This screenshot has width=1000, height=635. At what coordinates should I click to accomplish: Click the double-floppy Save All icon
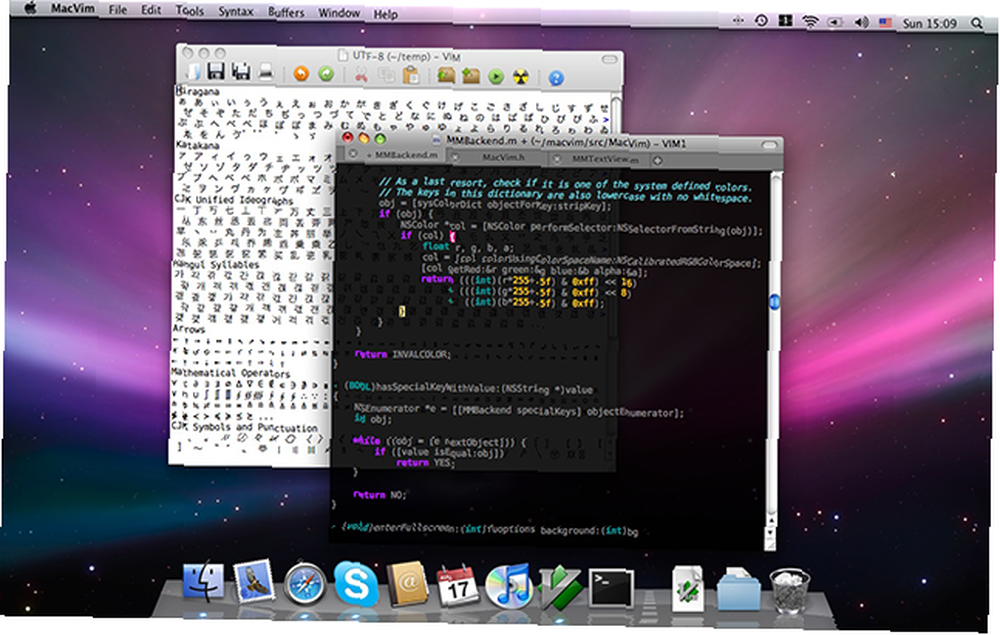pos(240,72)
